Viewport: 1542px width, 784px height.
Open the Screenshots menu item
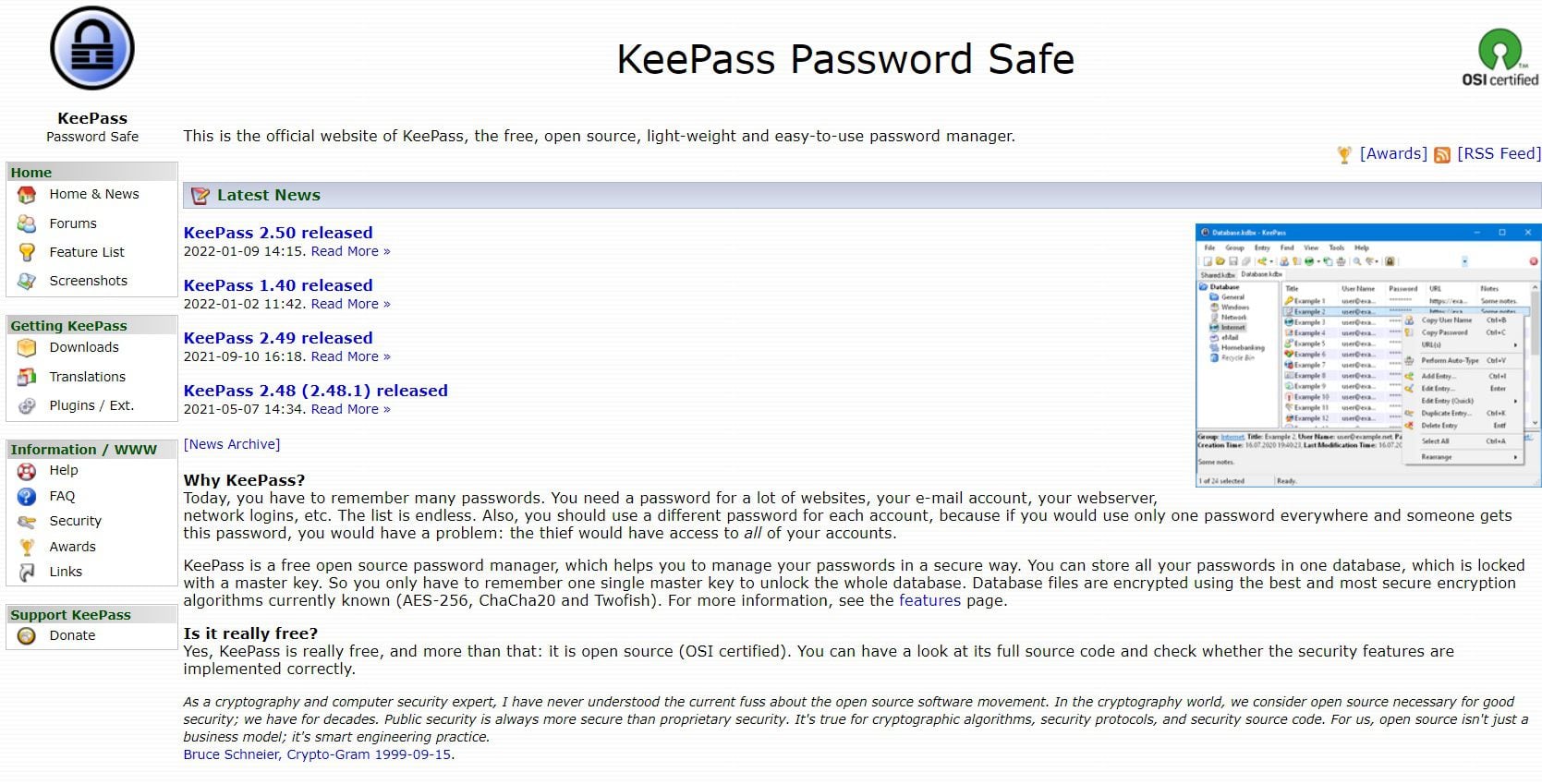coord(88,281)
